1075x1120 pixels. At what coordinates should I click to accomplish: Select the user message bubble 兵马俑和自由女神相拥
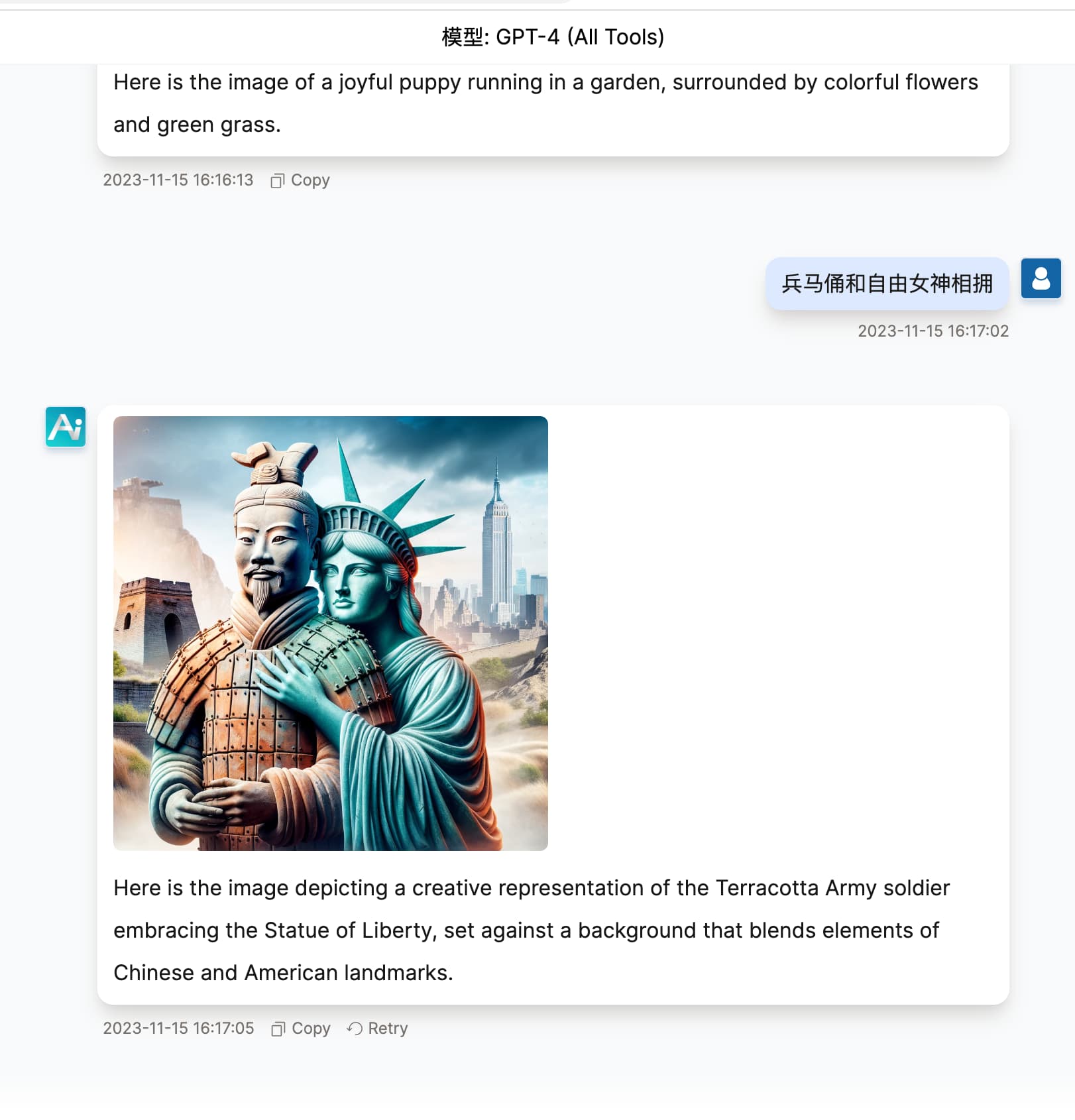pos(887,284)
